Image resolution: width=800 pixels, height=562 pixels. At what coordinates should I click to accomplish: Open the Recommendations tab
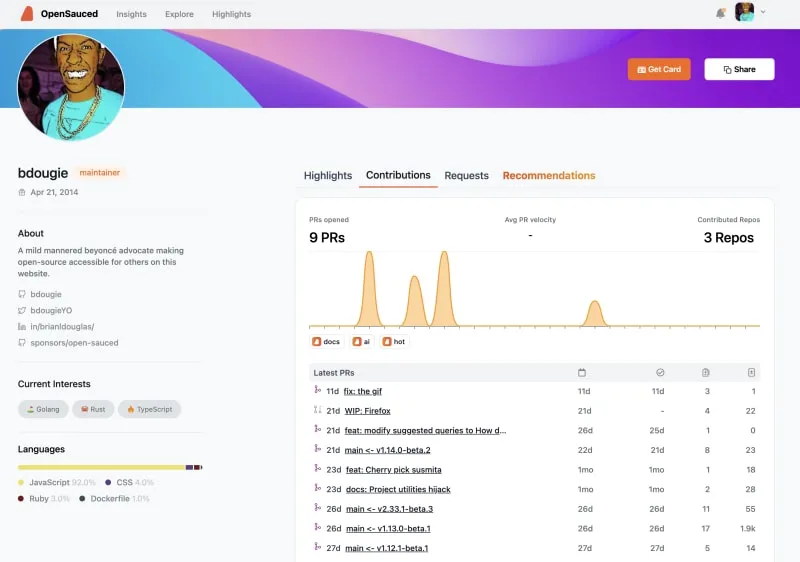tap(549, 175)
